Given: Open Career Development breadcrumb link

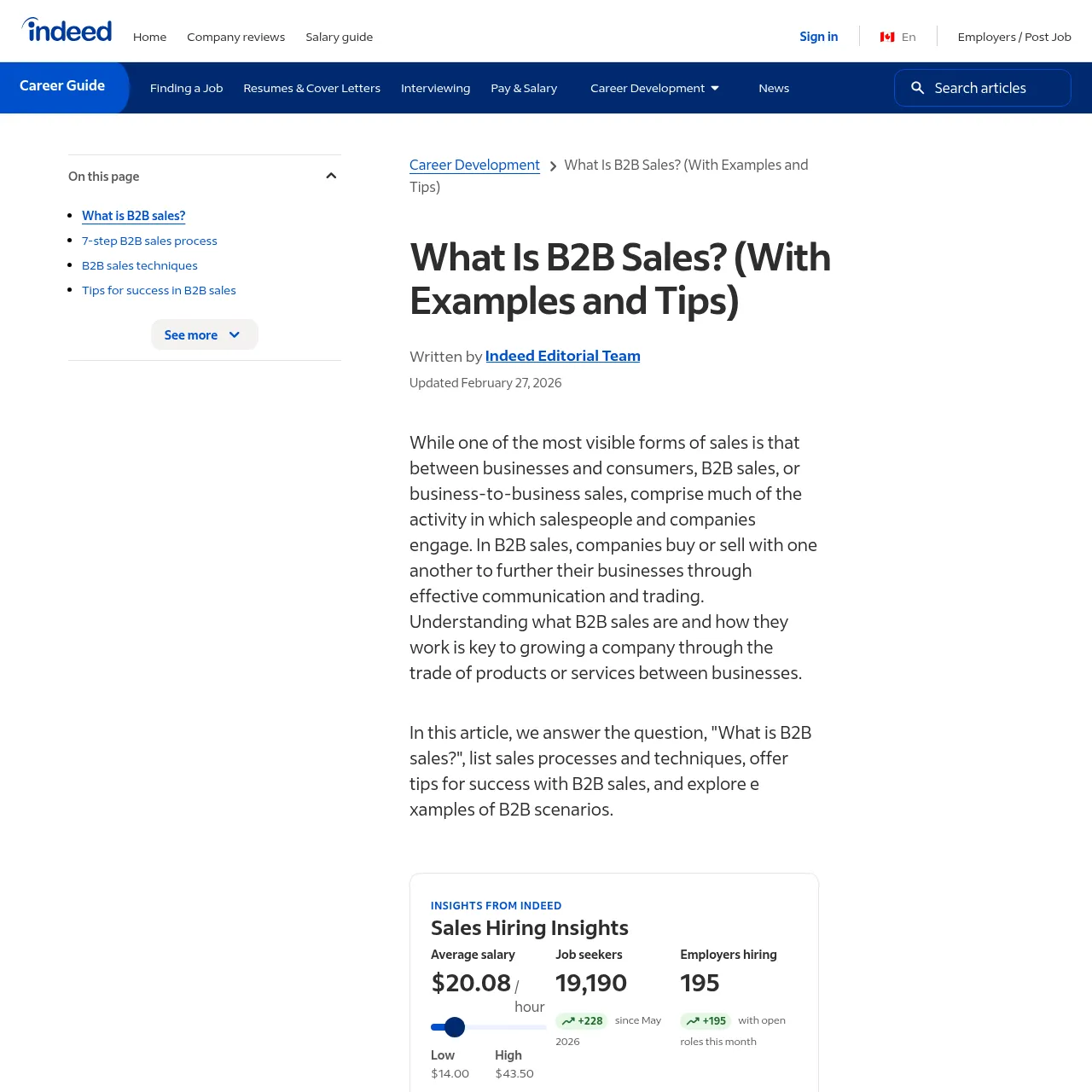Looking at the screenshot, I should pyautogui.click(x=474, y=165).
